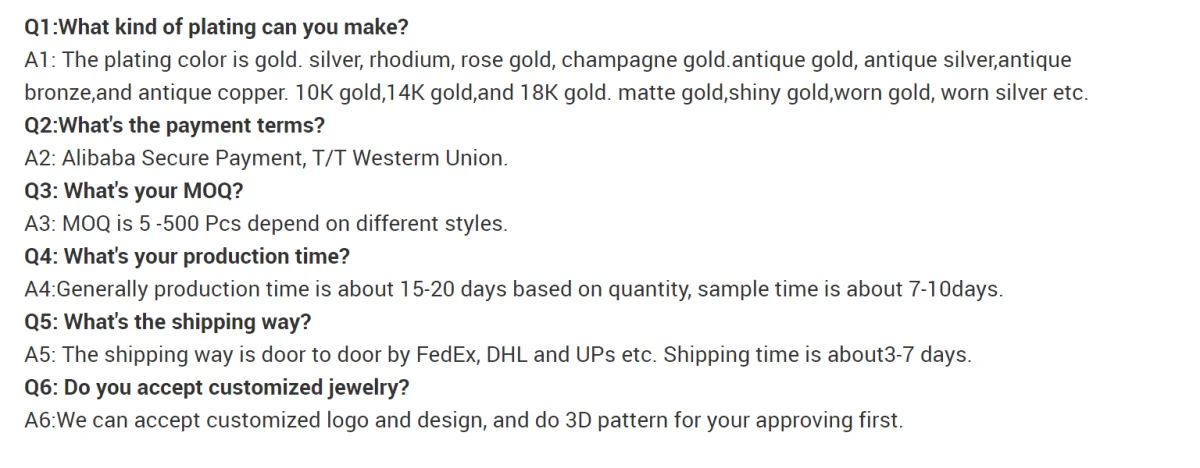Click the 'sample time is about 7-10days' text
This screenshot has height=468, width=1200.
click(848, 290)
